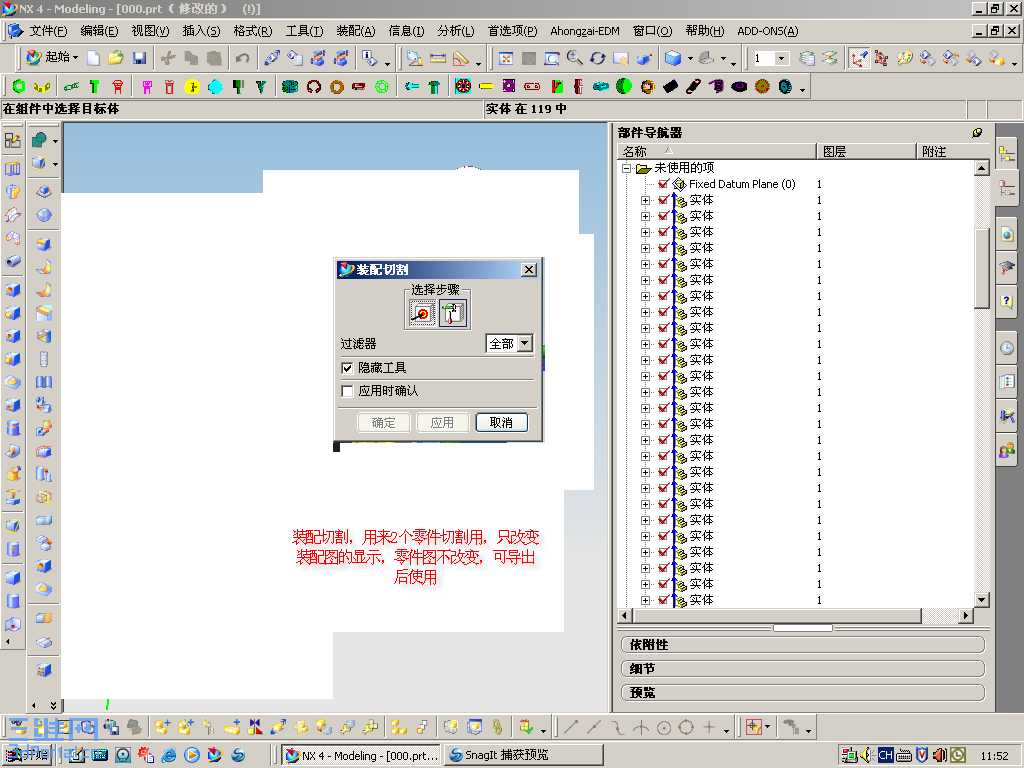Click the WCS dynamics icon

pyautogui.click(x=858, y=58)
